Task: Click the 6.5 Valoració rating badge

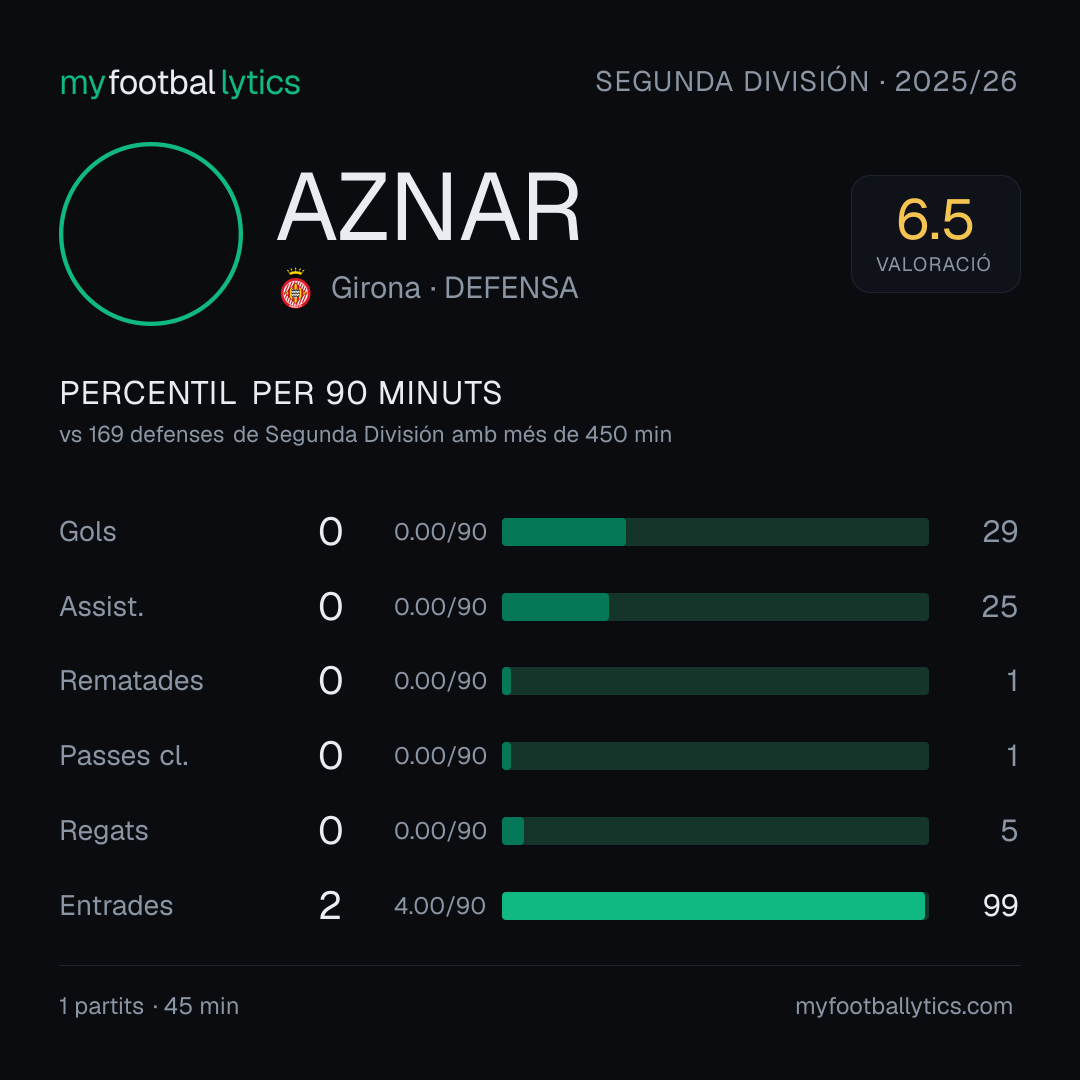Action: (935, 233)
